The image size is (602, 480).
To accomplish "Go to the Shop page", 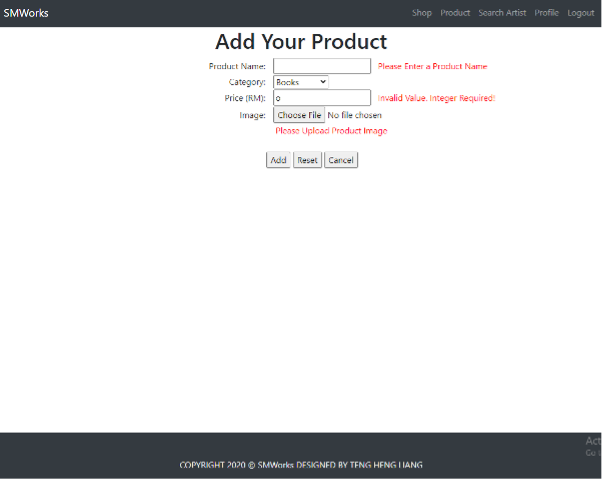I will click(422, 13).
